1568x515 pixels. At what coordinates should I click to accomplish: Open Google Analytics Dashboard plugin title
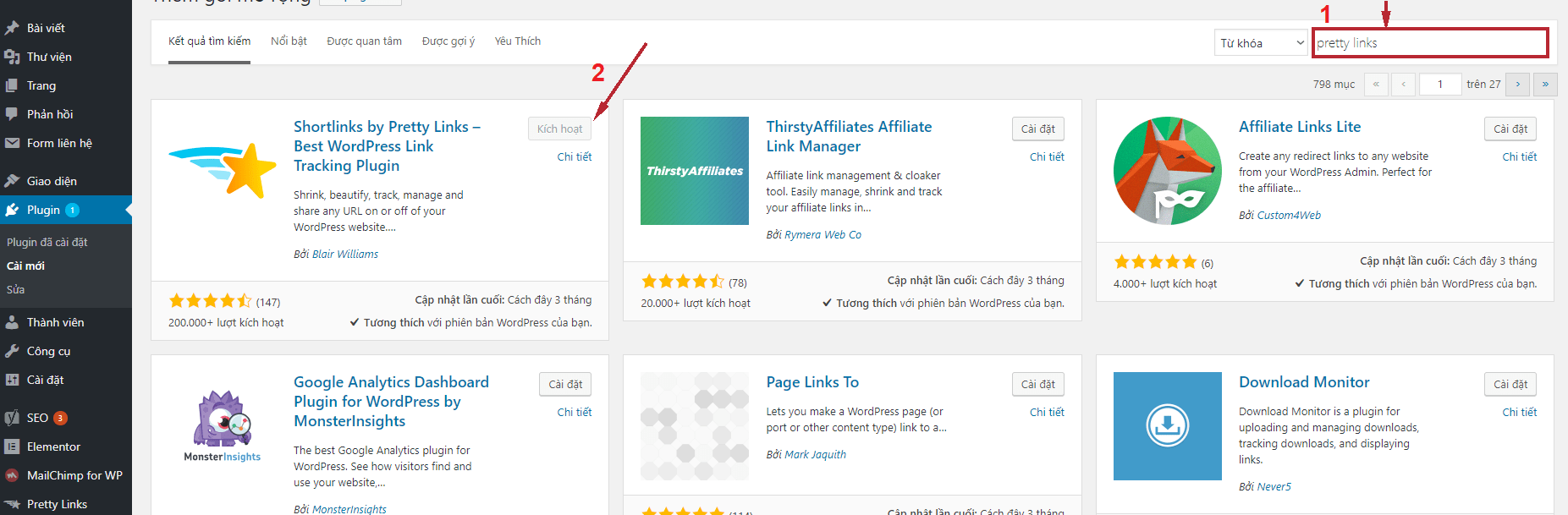391,402
